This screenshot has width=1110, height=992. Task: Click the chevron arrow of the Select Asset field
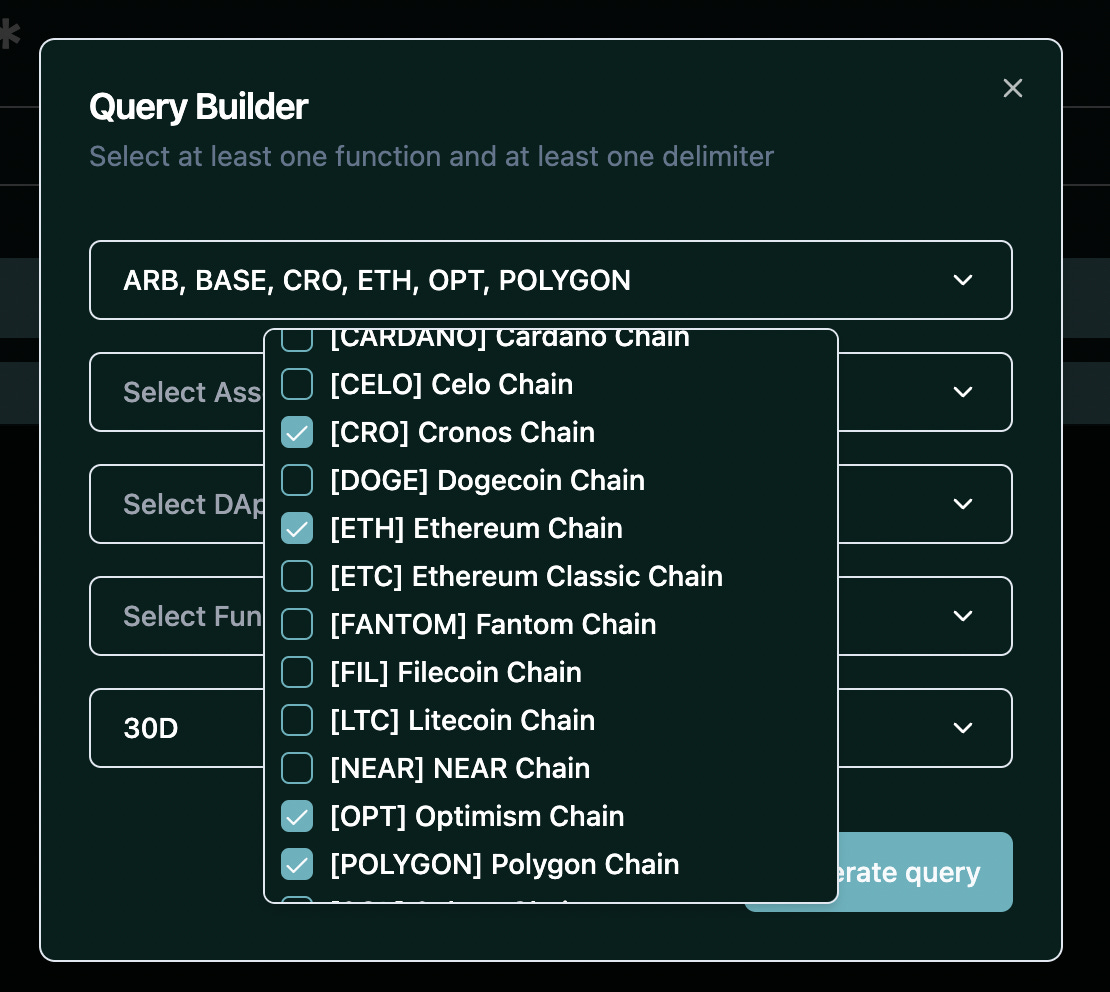click(963, 392)
